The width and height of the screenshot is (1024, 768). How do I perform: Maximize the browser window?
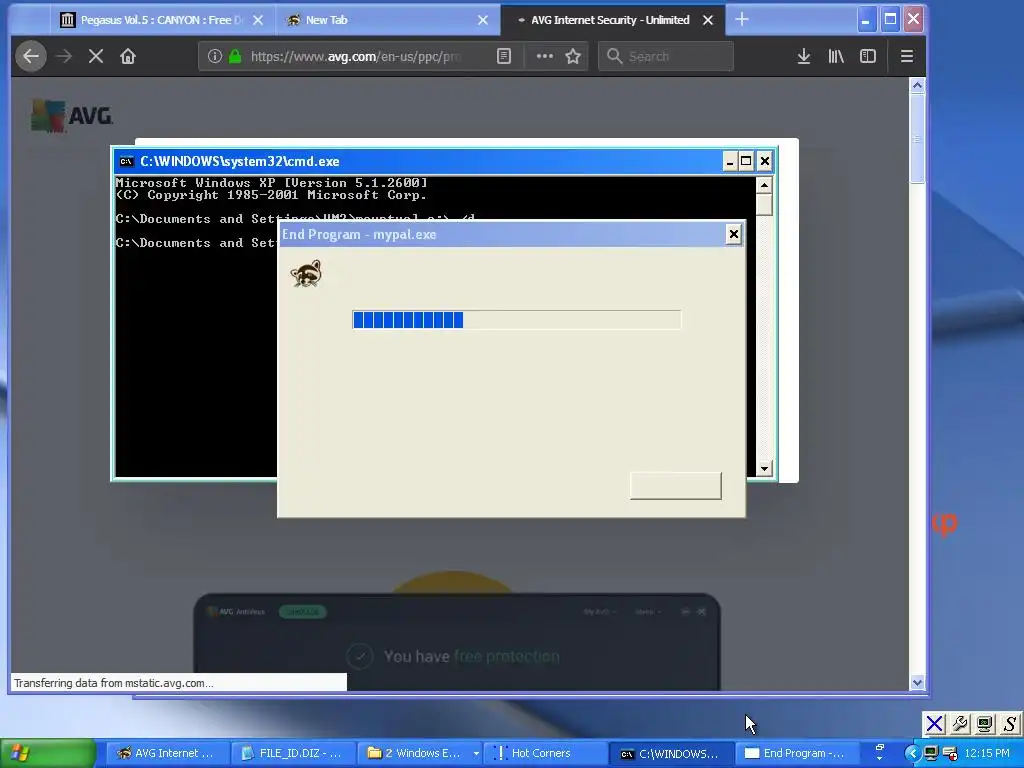pyautogui.click(x=890, y=20)
